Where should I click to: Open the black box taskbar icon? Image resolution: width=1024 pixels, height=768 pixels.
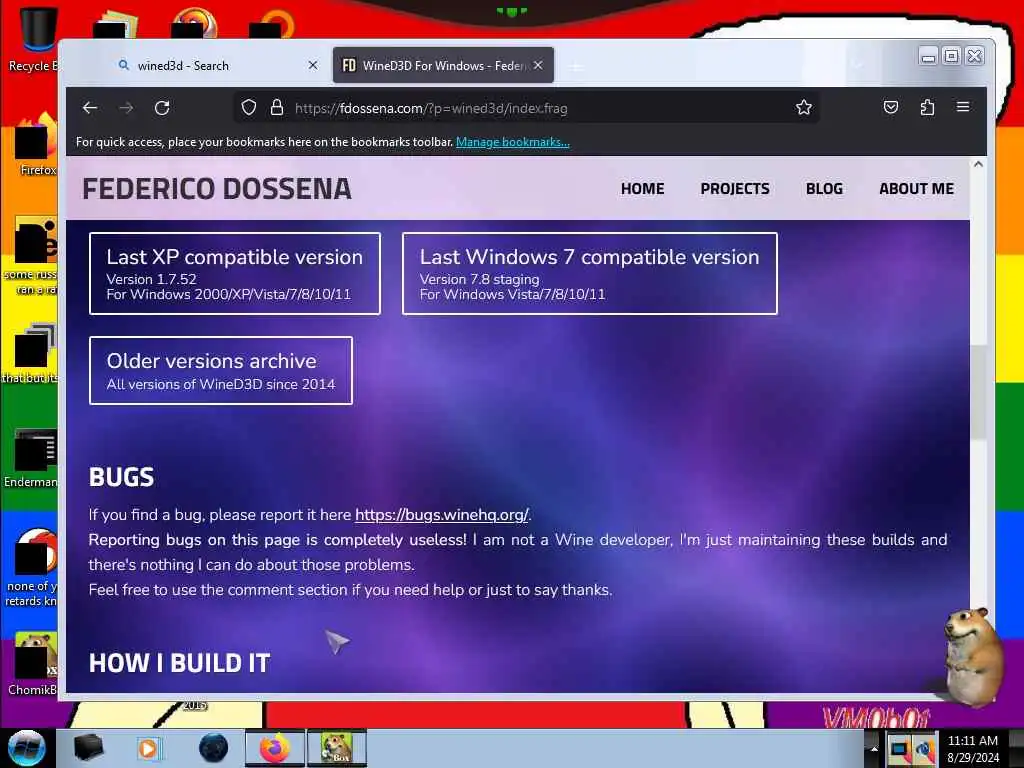pos(88,748)
